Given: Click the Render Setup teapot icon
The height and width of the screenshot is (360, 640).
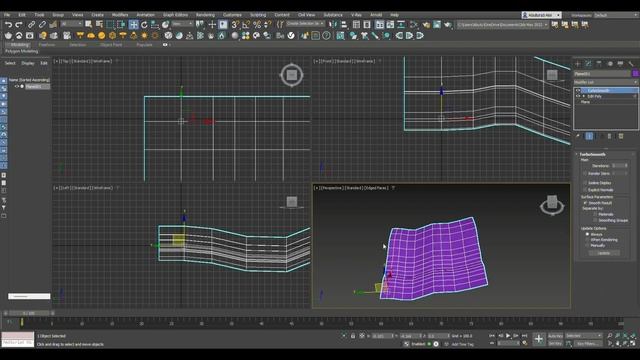Looking at the screenshot, I should pos(426,25).
